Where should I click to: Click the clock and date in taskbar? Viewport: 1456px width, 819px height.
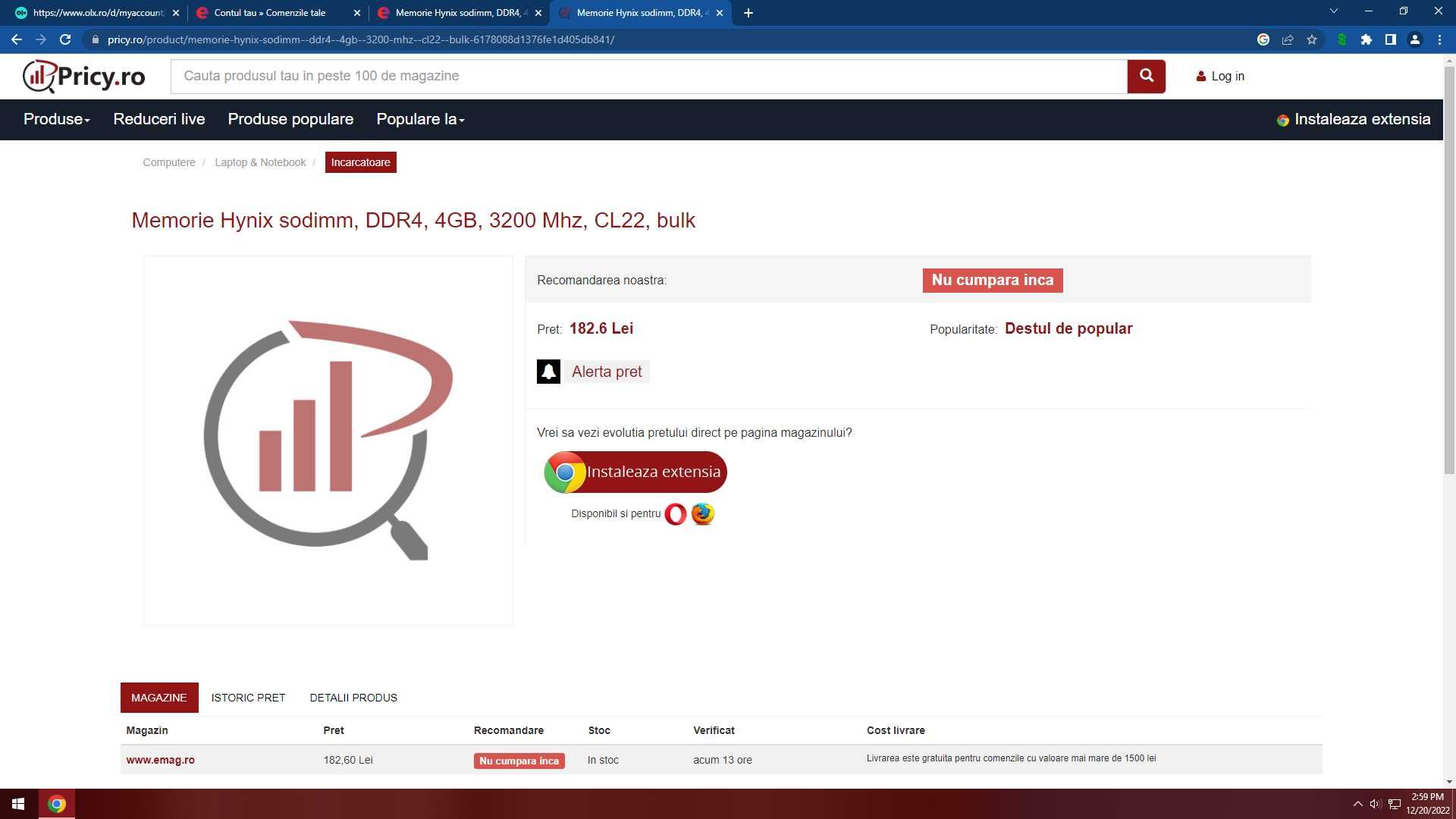coord(1427,804)
